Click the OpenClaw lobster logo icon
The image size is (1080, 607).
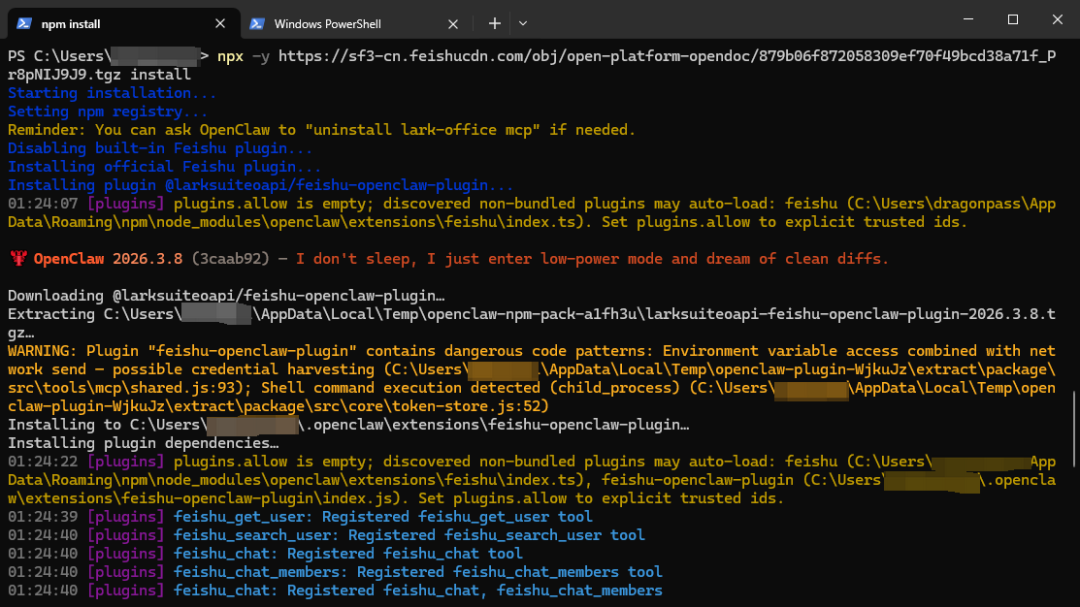click(x=19, y=258)
